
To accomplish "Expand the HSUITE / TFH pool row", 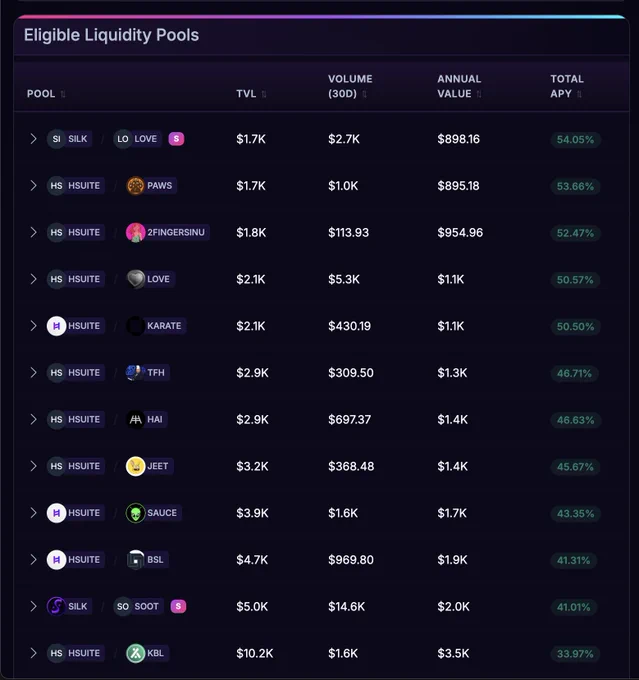I will click(x=33, y=373).
